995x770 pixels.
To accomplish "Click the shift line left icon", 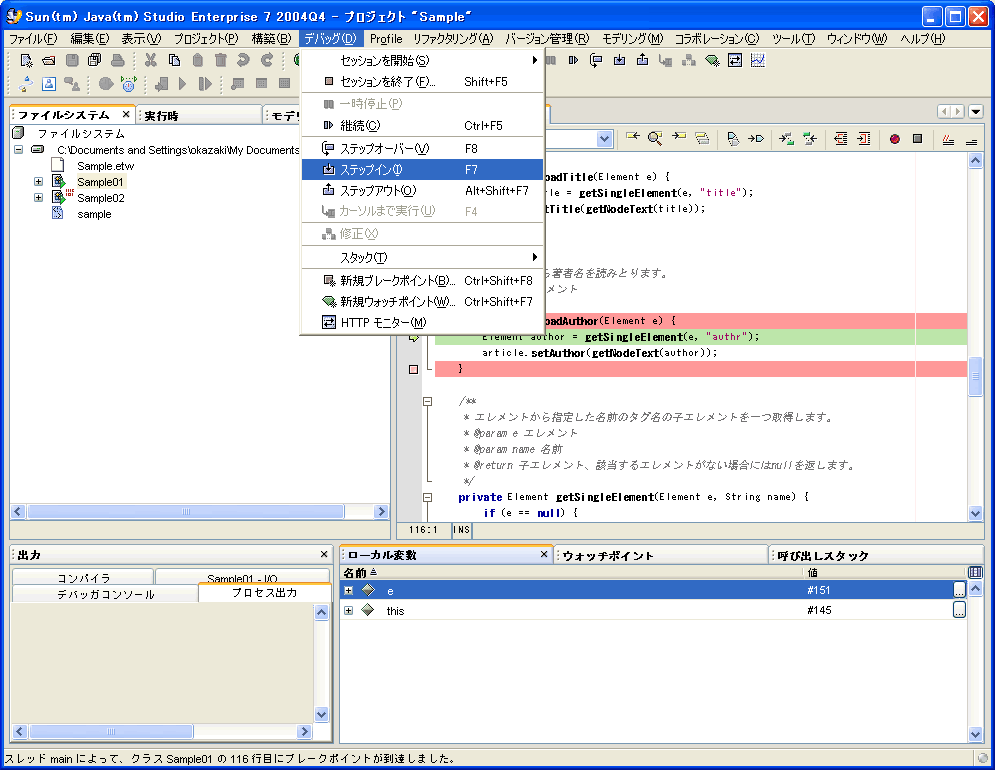I will [x=841, y=138].
